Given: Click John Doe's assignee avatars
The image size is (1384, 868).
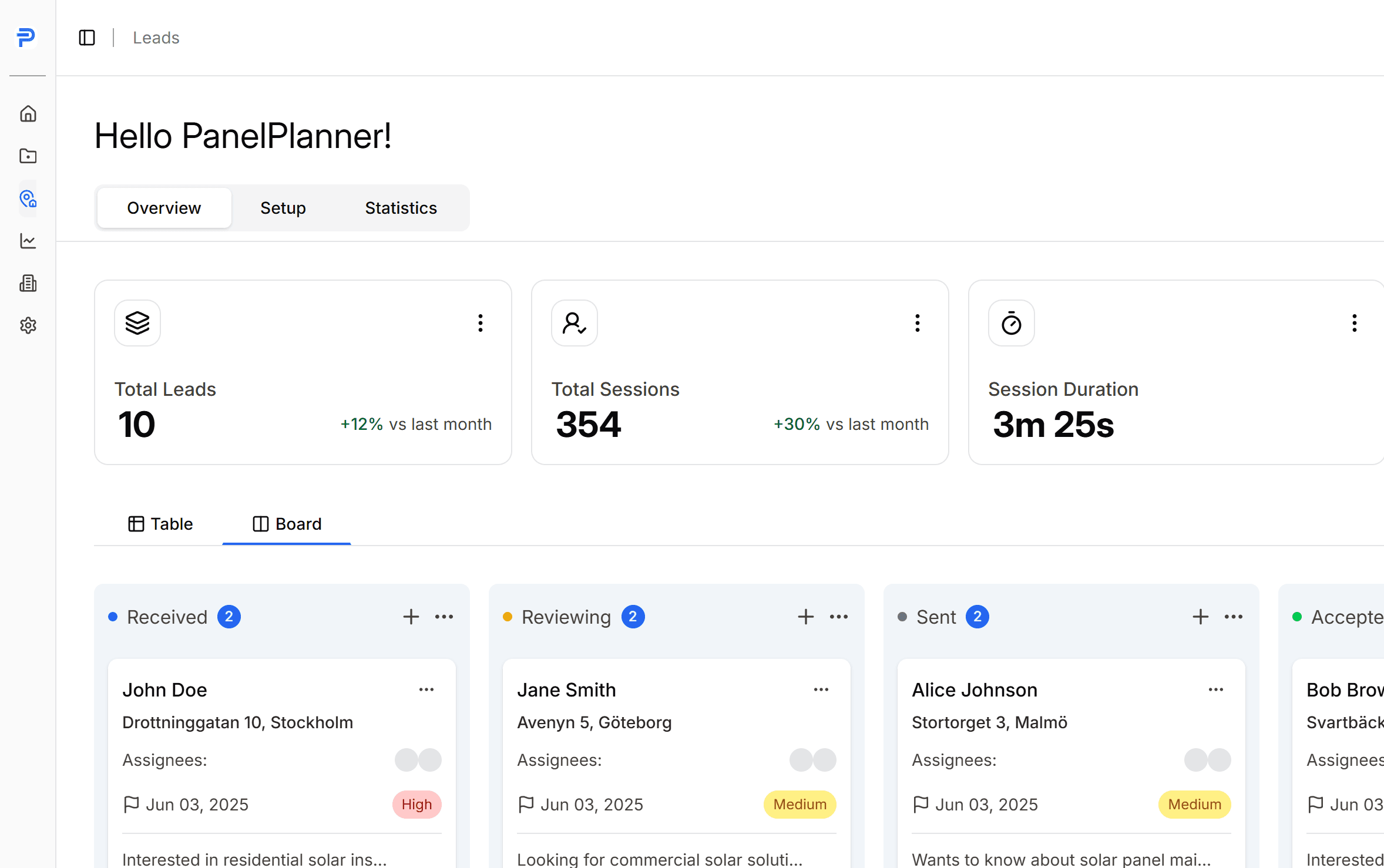Looking at the screenshot, I should pos(418,760).
